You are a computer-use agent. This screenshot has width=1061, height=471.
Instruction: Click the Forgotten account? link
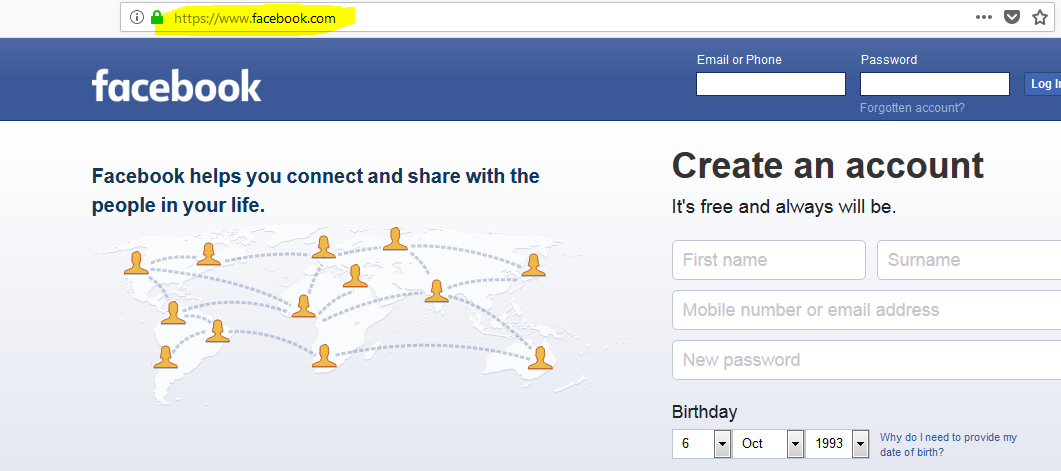912,108
